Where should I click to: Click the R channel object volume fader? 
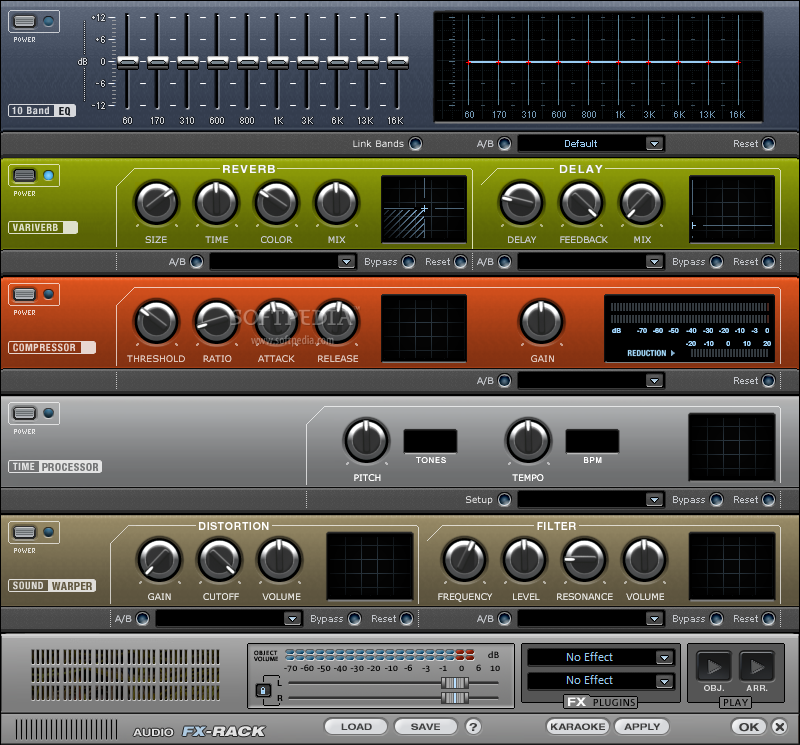point(454,698)
